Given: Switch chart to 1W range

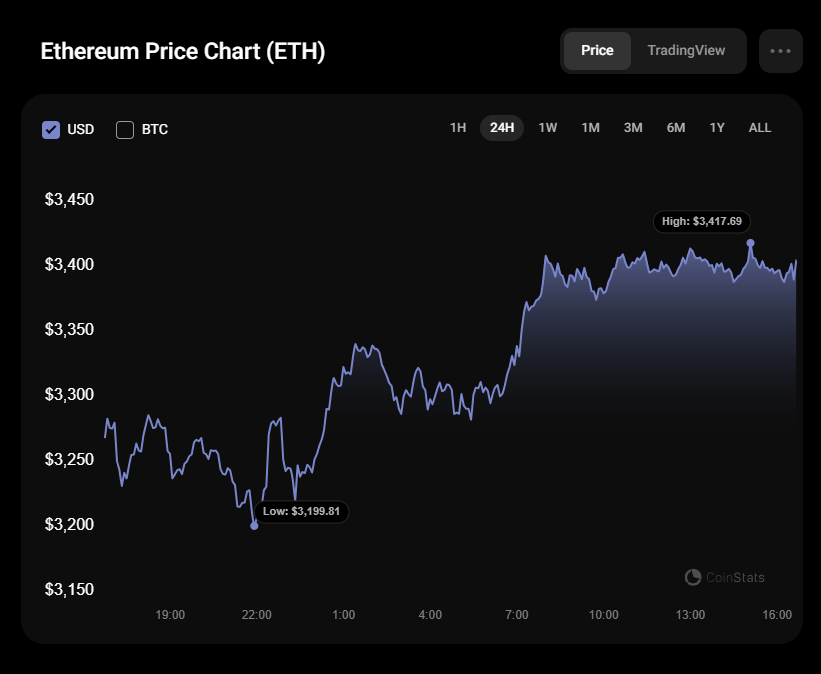Looking at the screenshot, I should point(547,128).
